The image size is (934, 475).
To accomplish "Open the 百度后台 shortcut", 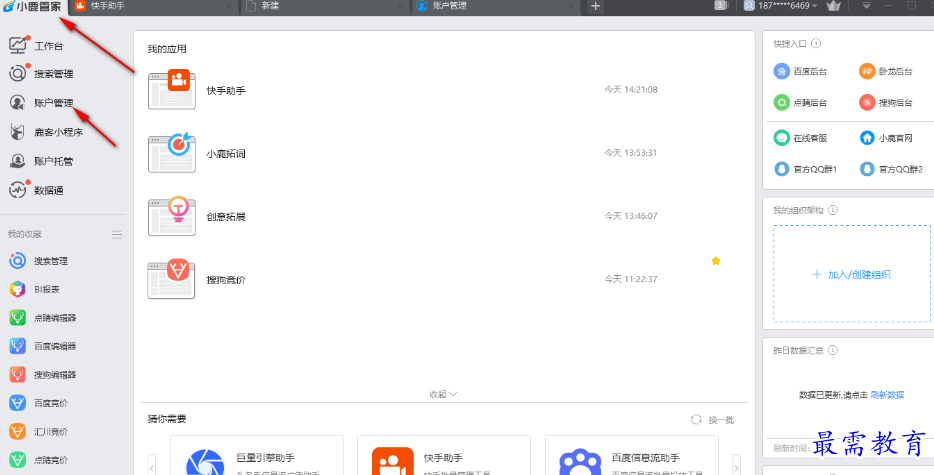I will (801, 71).
